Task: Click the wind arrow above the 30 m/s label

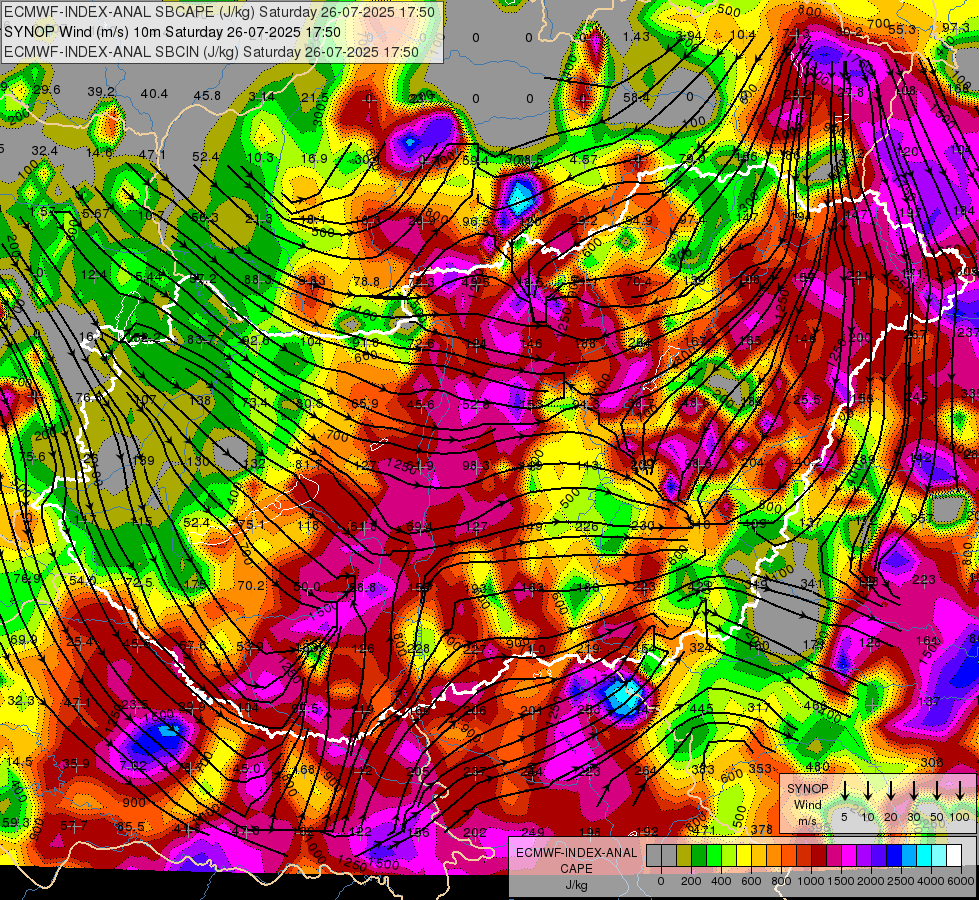Action: pyautogui.click(x=914, y=791)
